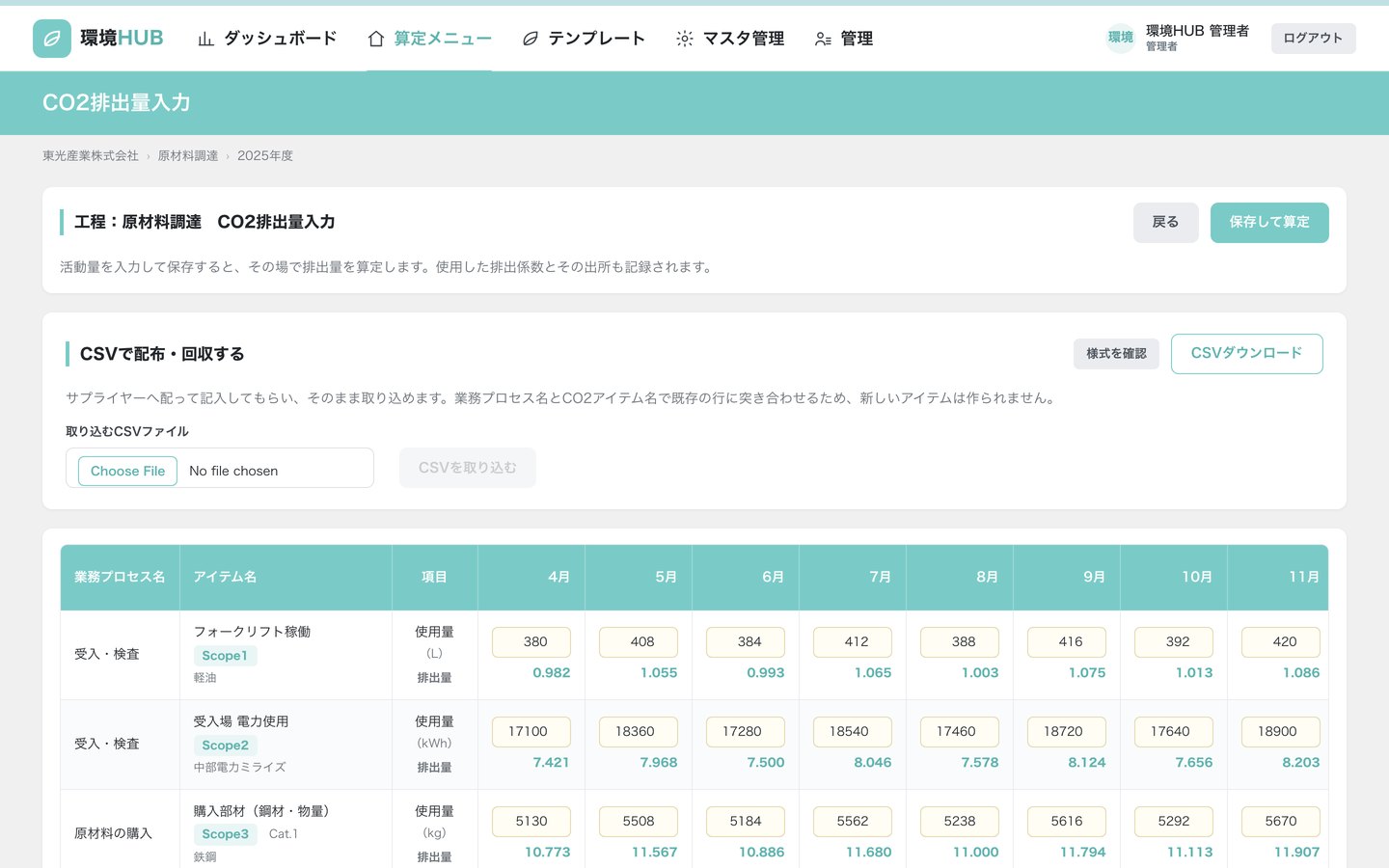Click the 環境 user avatar badge
Image resolution: width=1389 pixels, height=868 pixels.
click(x=1121, y=38)
